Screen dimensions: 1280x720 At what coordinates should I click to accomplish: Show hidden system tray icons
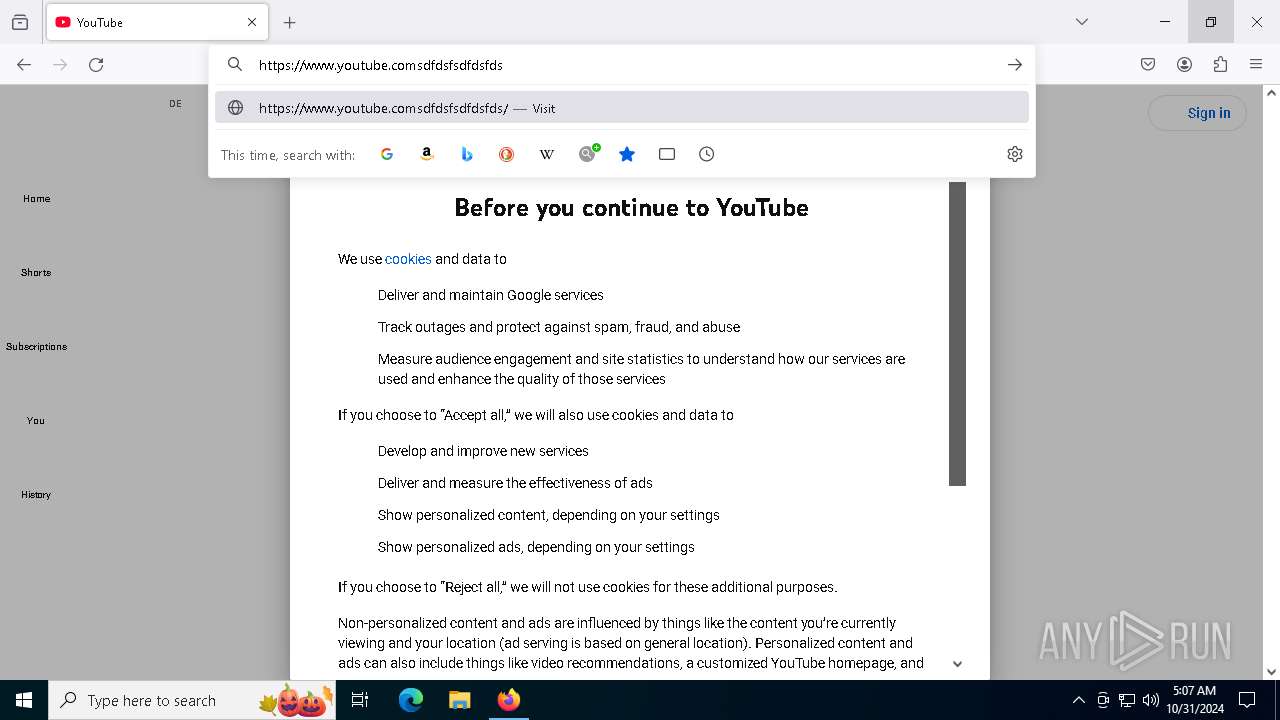[x=1078, y=700]
